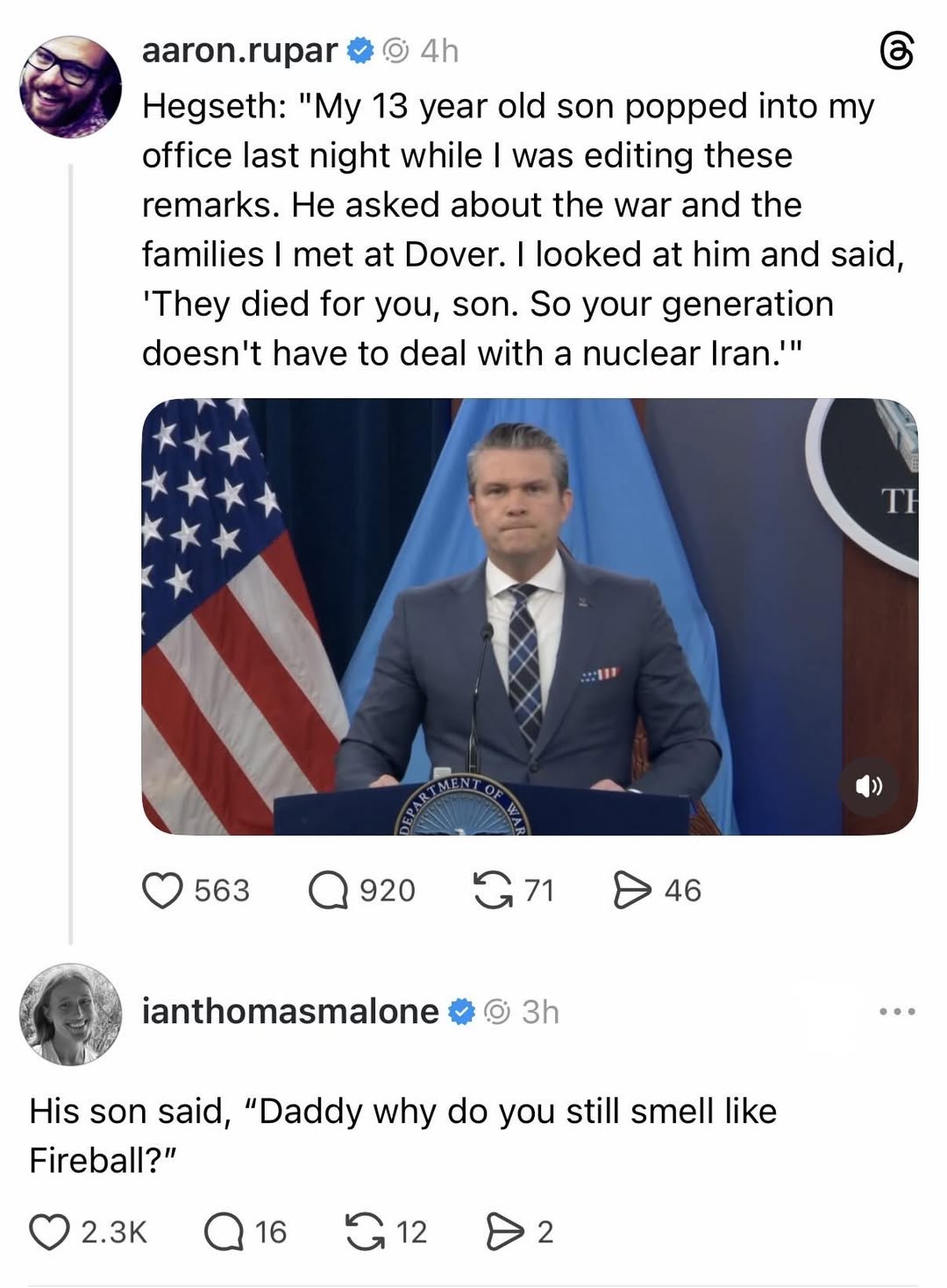Open aaron.rupar username link
The height and width of the screenshot is (1288, 947).
click(239, 51)
